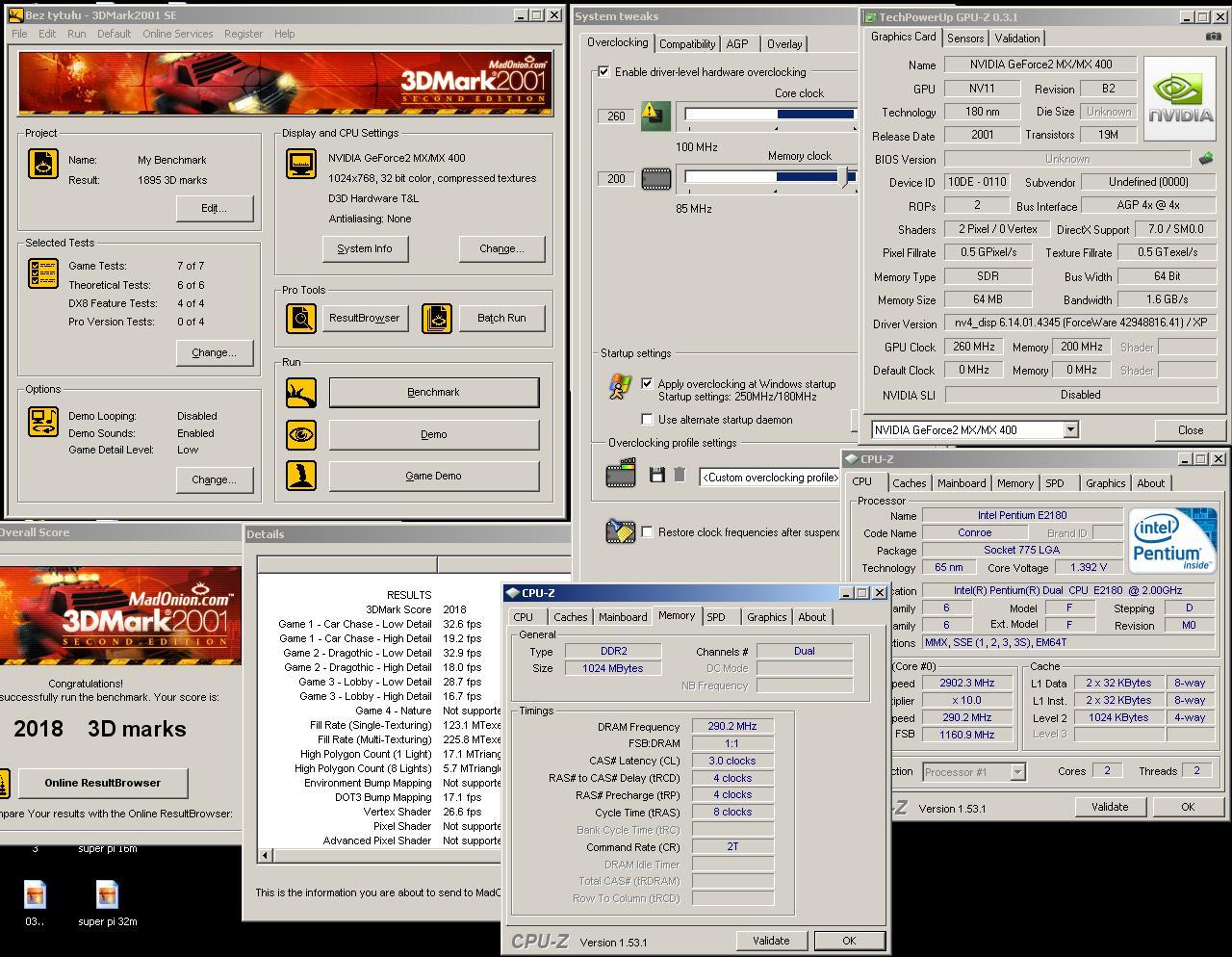Click the Selected Tests checklist icon
The width and height of the screenshot is (1232, 957).
tap(43, 273)
